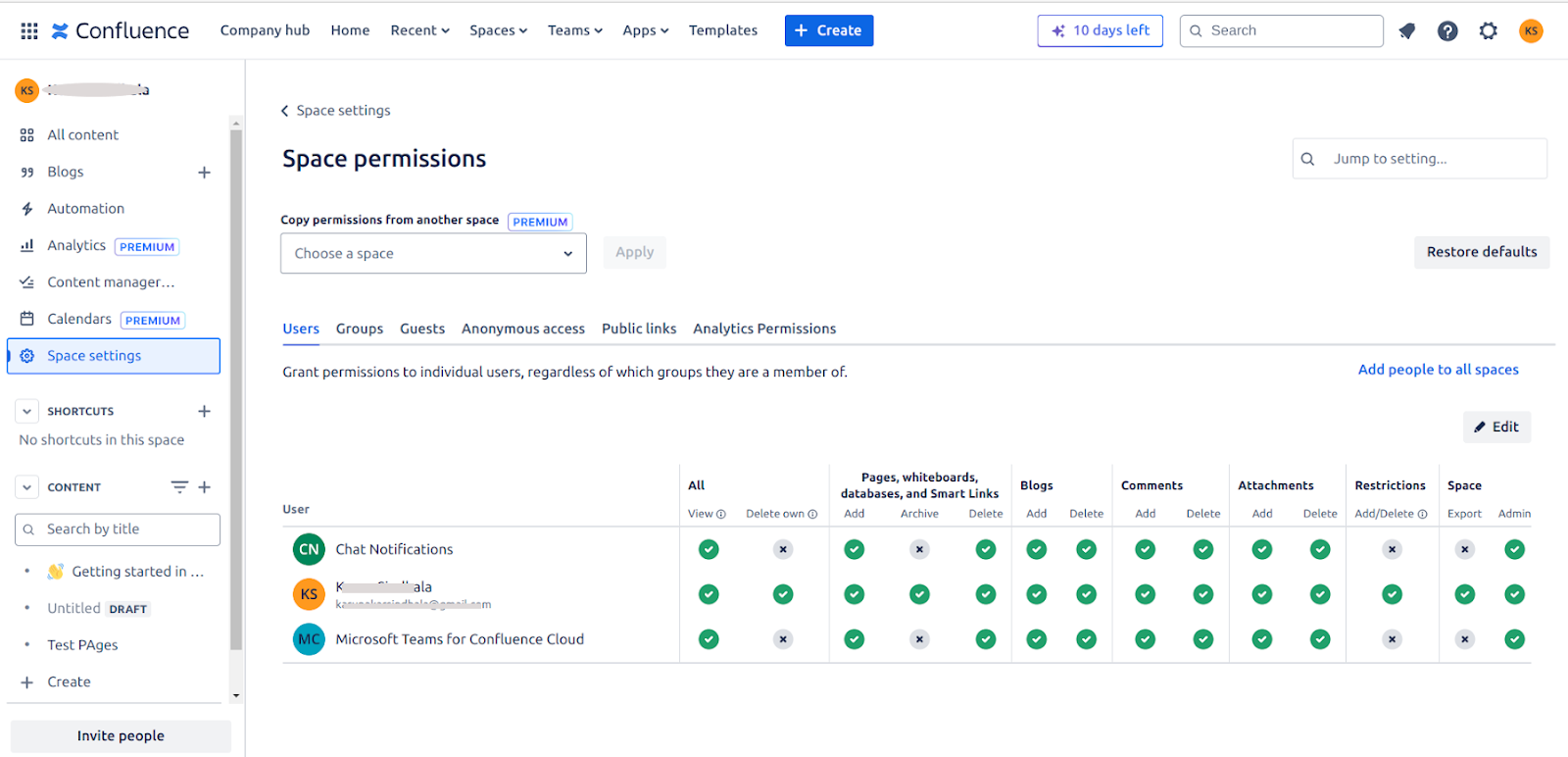The image size is (1568, 757).
Task: Click the sidebar vertical scrollbar
Action: (236, 392)
